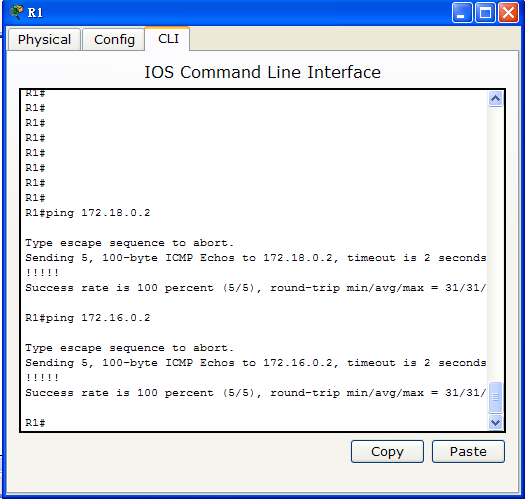This screenshot has width=525, height=499.
Task: Click the Paste button
Action: click(x=468, y=451)
